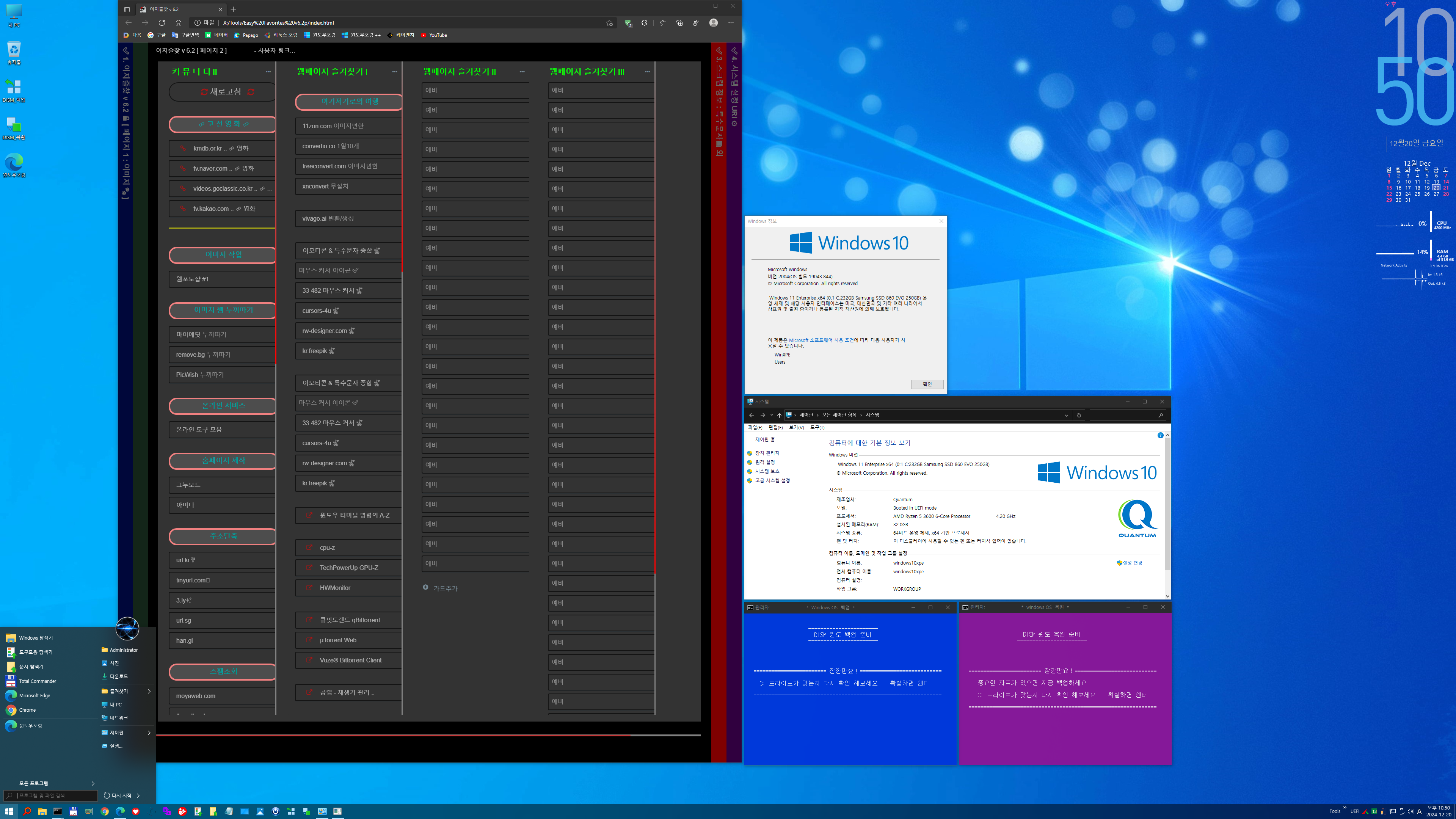Click the blue power button taskbar icon
Viewport: 1456px width, 819px height.
[275, 811]
